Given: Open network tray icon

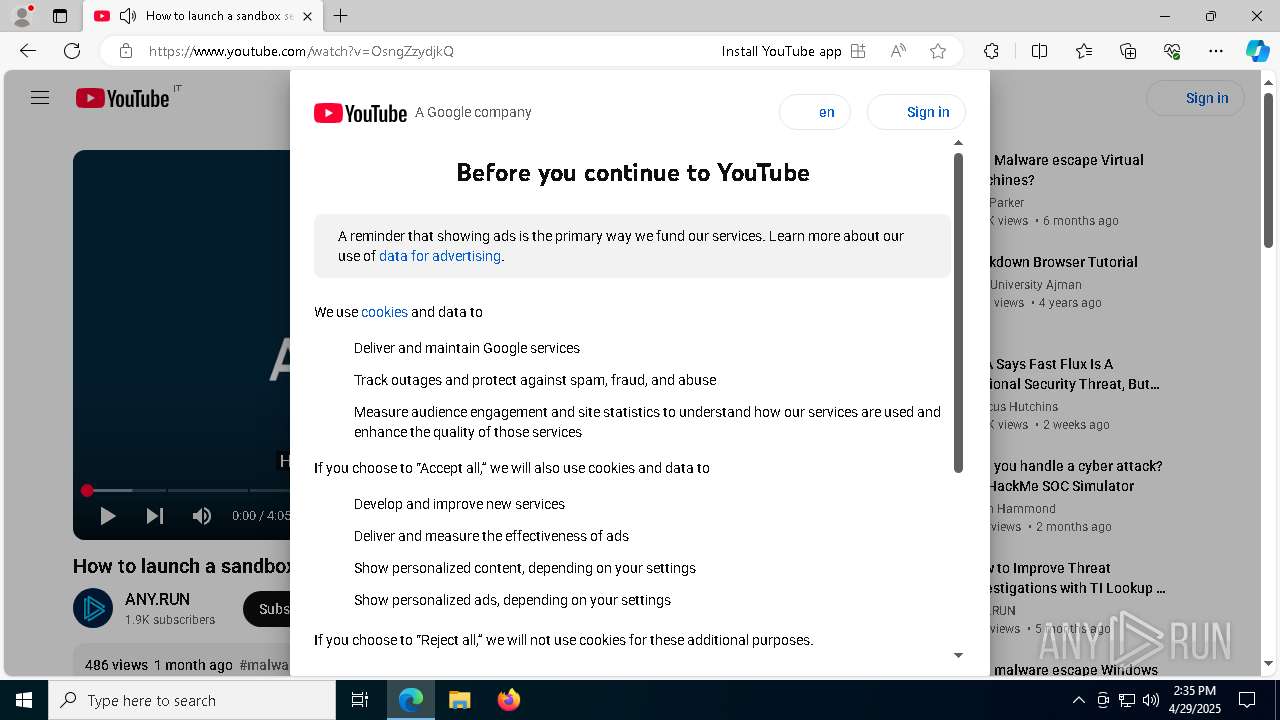Looking at the screenshot, I should click(1126, 700).
